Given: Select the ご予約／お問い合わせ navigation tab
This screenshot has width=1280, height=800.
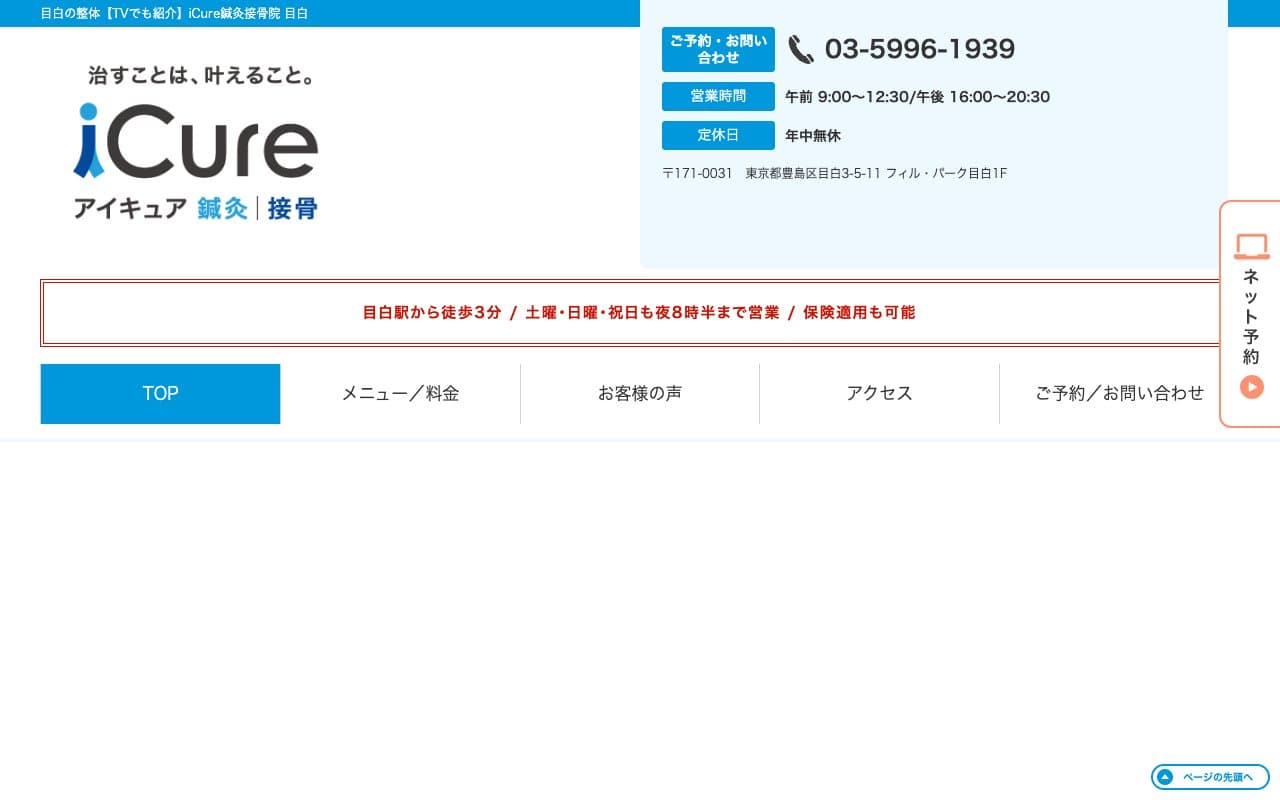Looking at the screenshot, I should [1118, 393].
